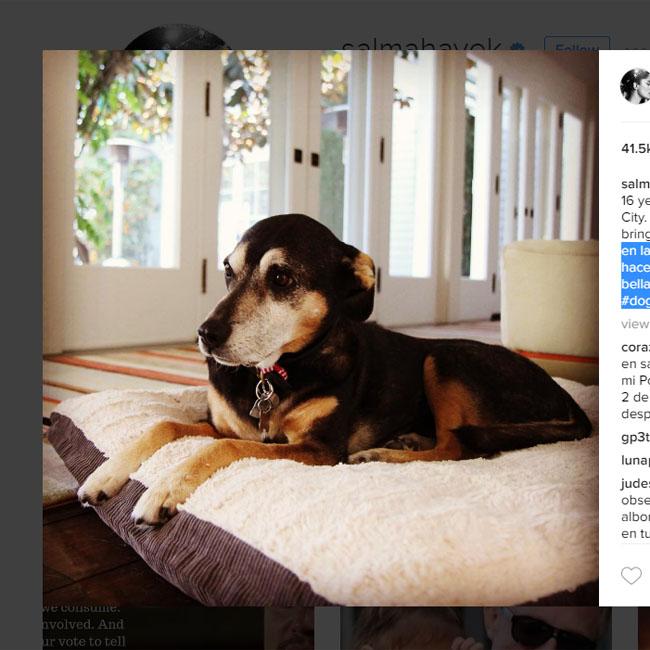Visit the judes commenter profile
Image resolution: width=650 pixels, height=650 pixels.
click(x=635, y=483)
